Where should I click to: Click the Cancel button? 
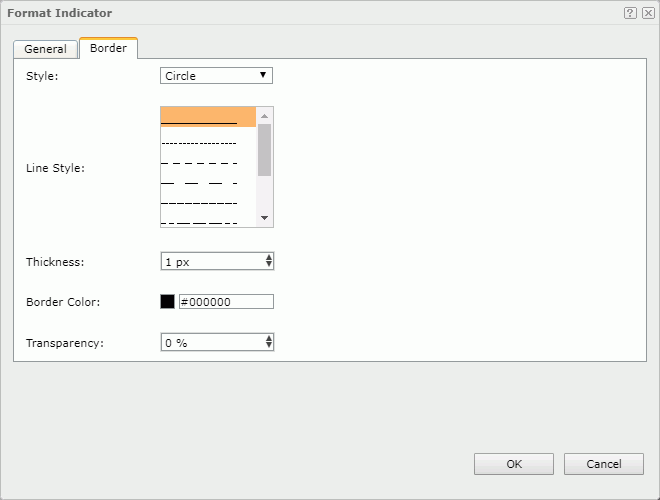pos(604,464)
